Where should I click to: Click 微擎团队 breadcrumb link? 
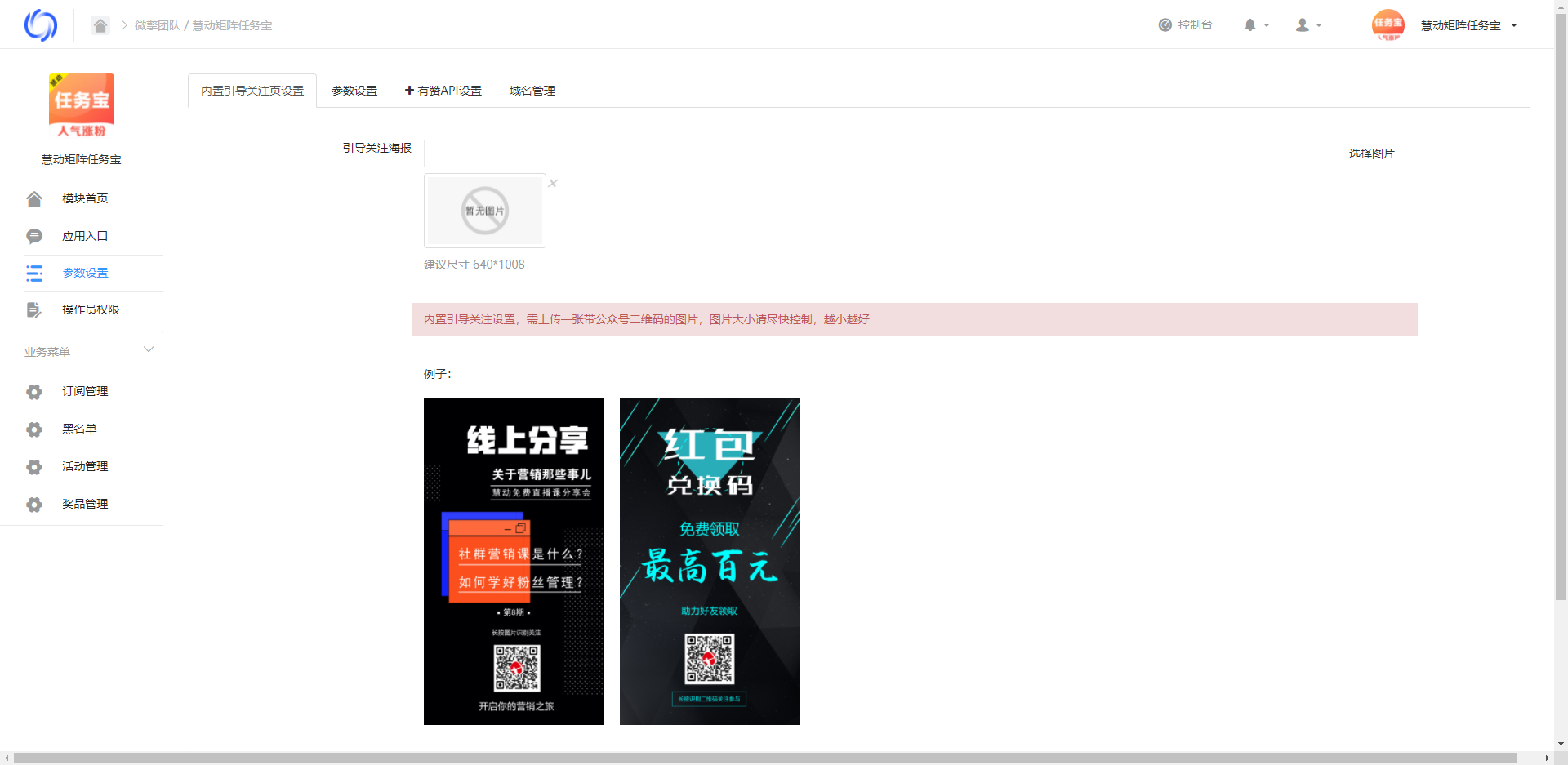point(157,25)
